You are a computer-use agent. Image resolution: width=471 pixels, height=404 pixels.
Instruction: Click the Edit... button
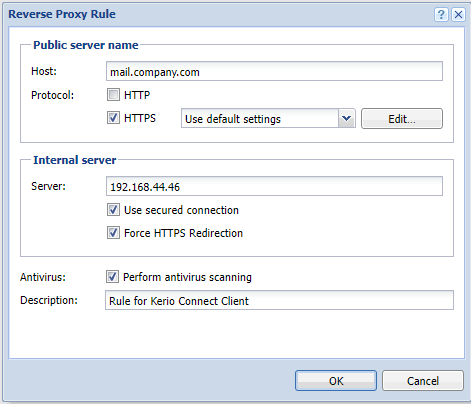tap(402, 118)
